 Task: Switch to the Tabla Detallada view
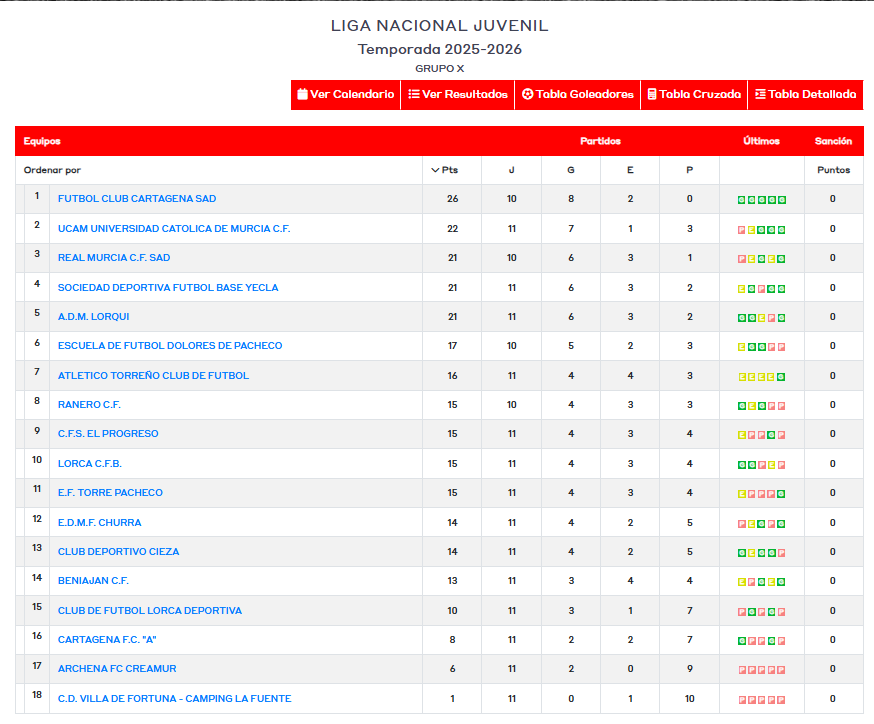tap(805, 94)
